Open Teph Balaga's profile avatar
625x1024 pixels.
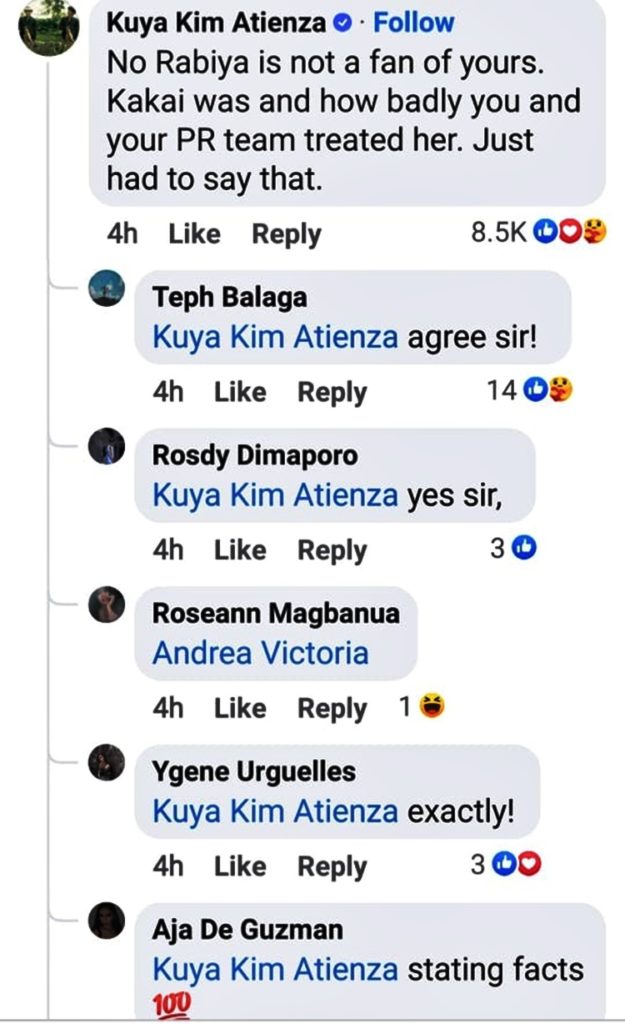click(107, 289)
